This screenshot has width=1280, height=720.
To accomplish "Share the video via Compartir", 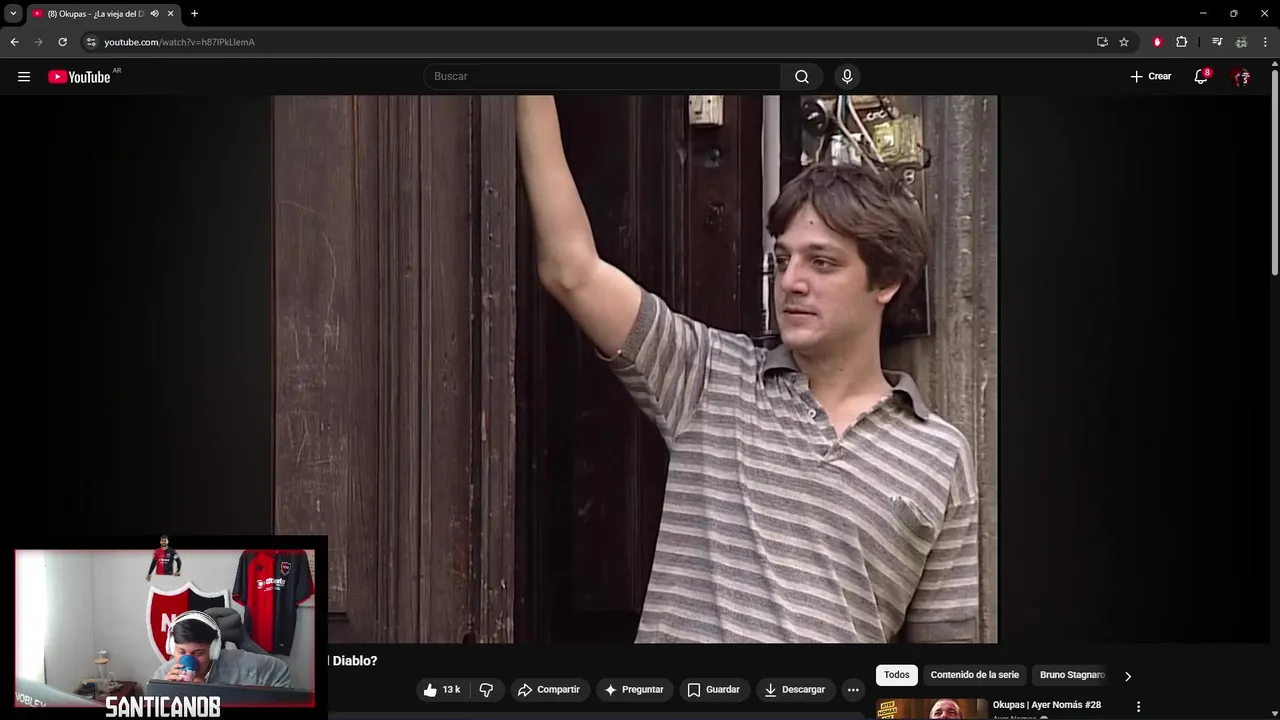I will (548, 690).
